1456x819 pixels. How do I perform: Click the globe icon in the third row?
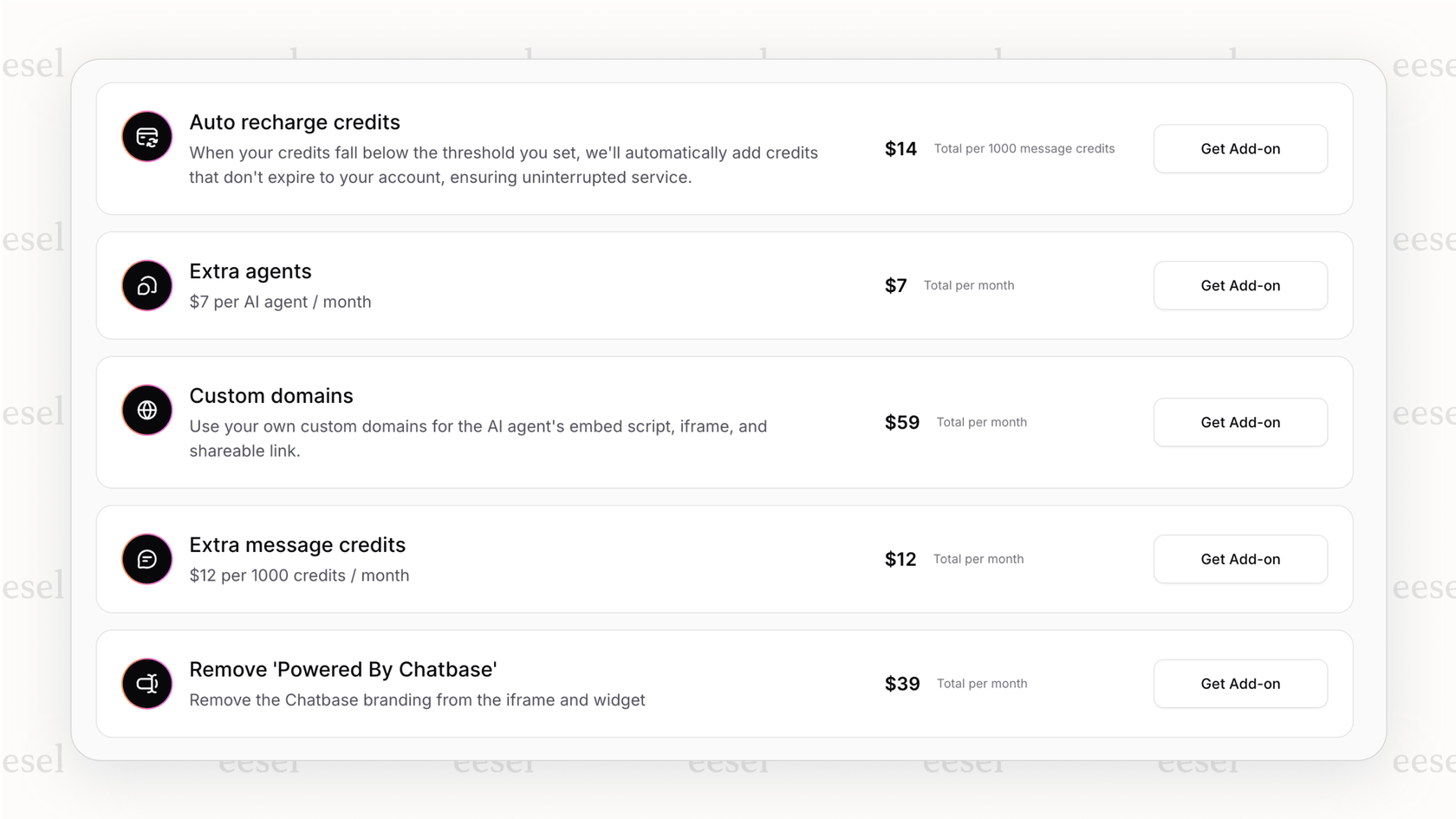click(x=146, y=410)
